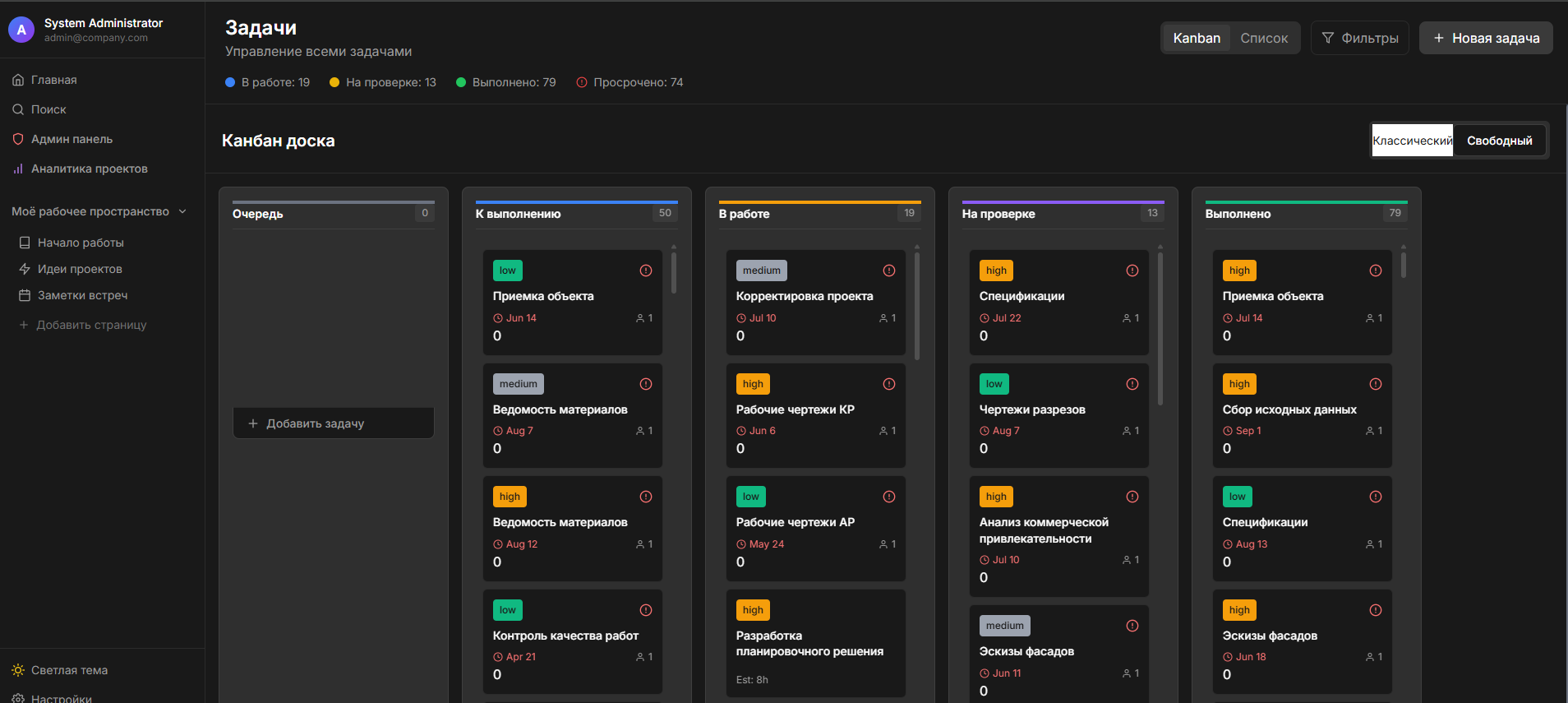Screen dimensions: 1568x703
Task: Open Эскизы фасадов card dated Jun 11
Action: [x=1059, y=654]
